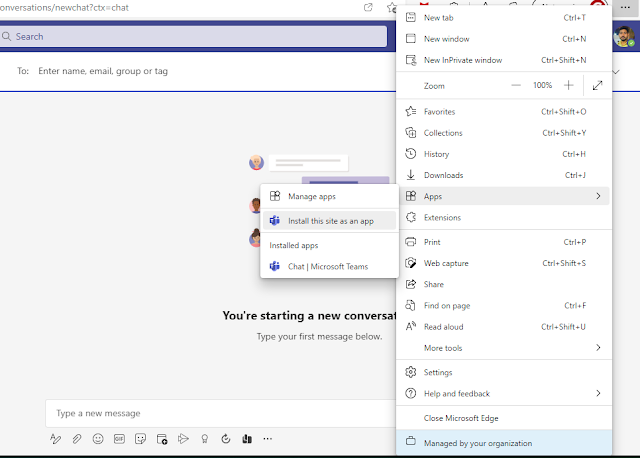This screenshot has width=640, height=458.
Task: Open Collections from the Edge menu
Action: point(504,133)
